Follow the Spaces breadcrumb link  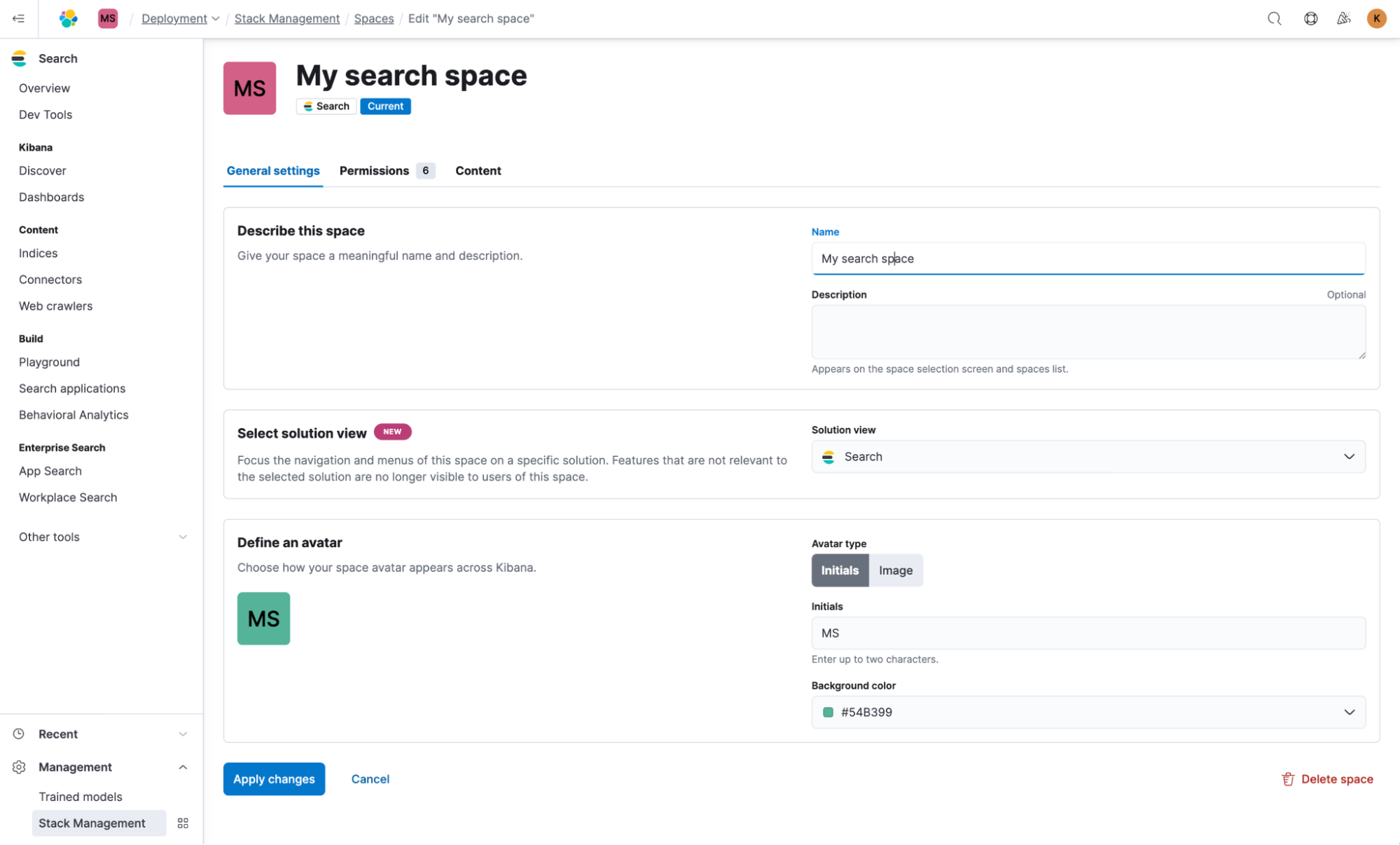[x=373, y=19]
